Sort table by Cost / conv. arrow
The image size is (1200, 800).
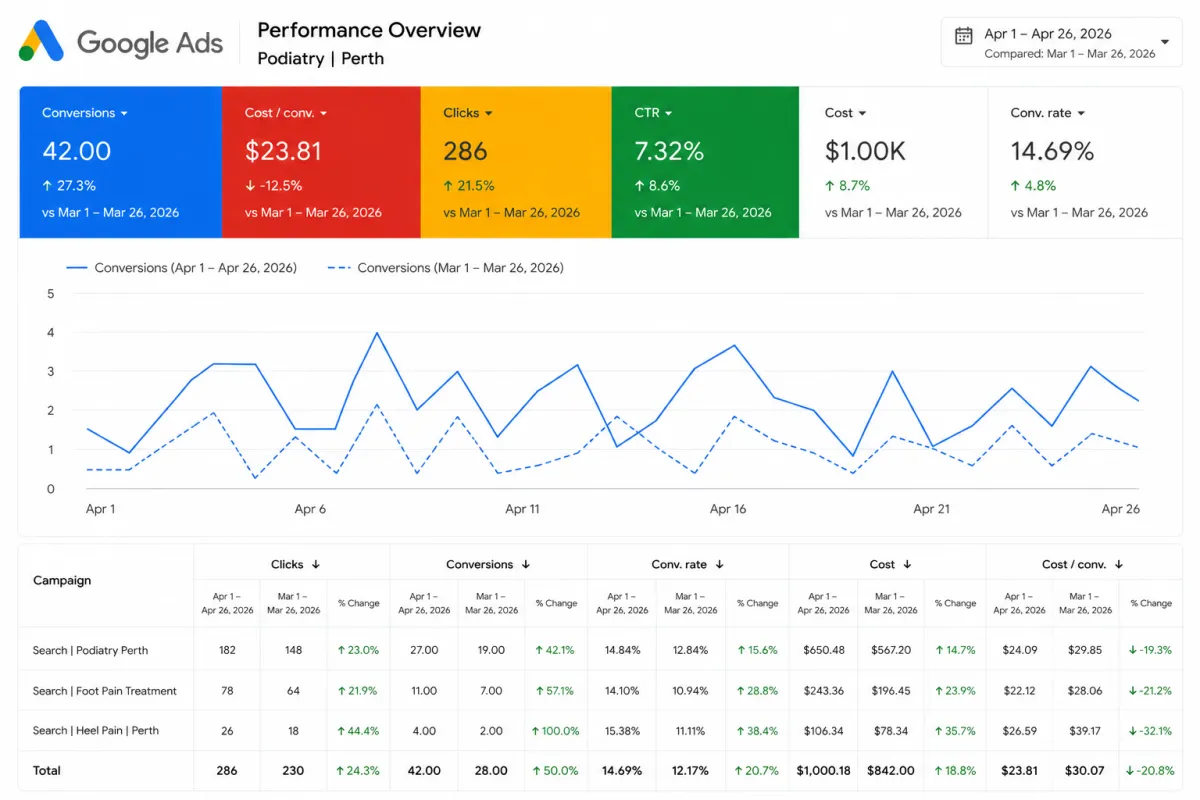1119,565
